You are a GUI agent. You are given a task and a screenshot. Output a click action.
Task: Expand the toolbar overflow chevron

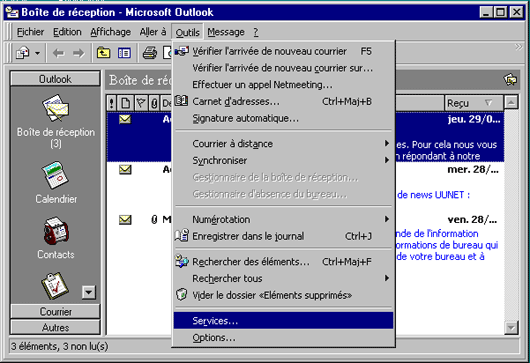pyautogui.click(x=518, y=47)
